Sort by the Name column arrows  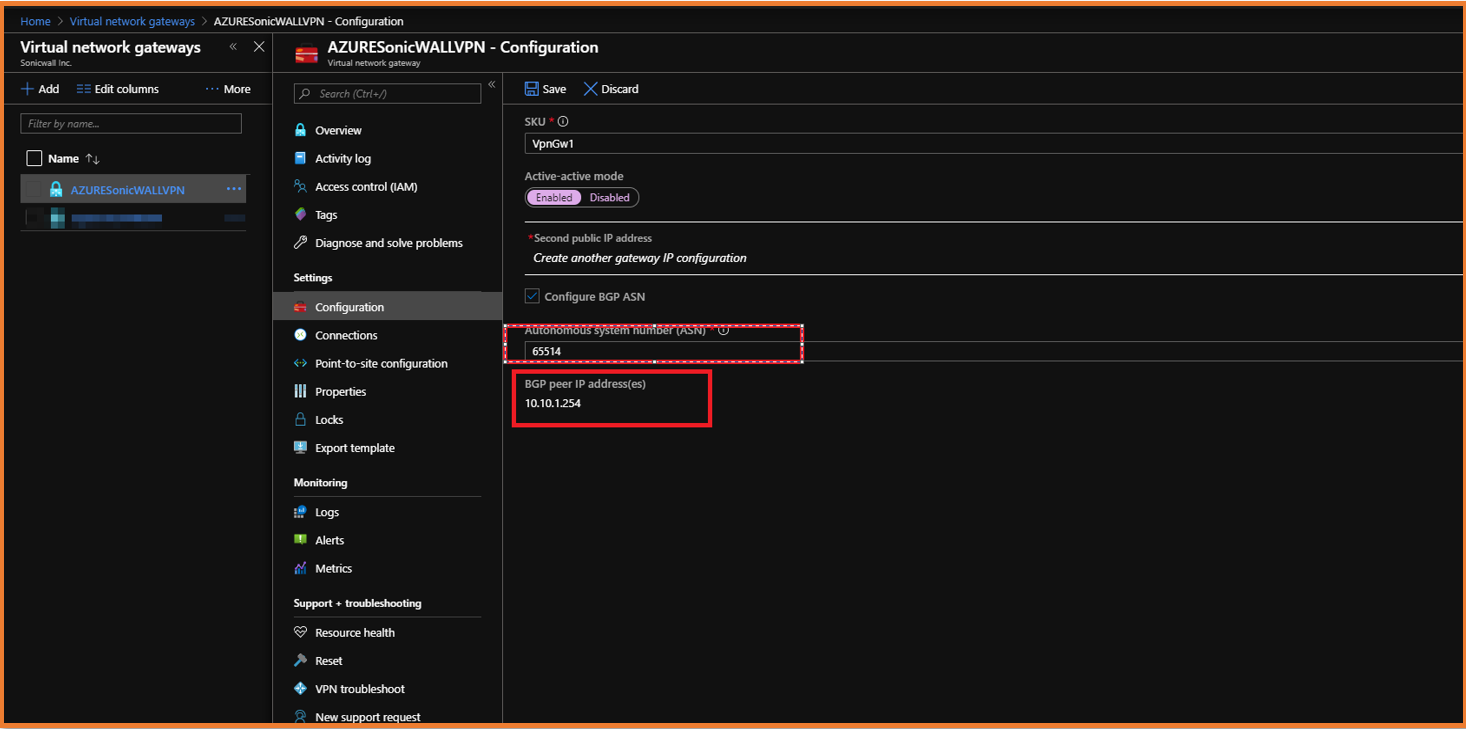93,159
